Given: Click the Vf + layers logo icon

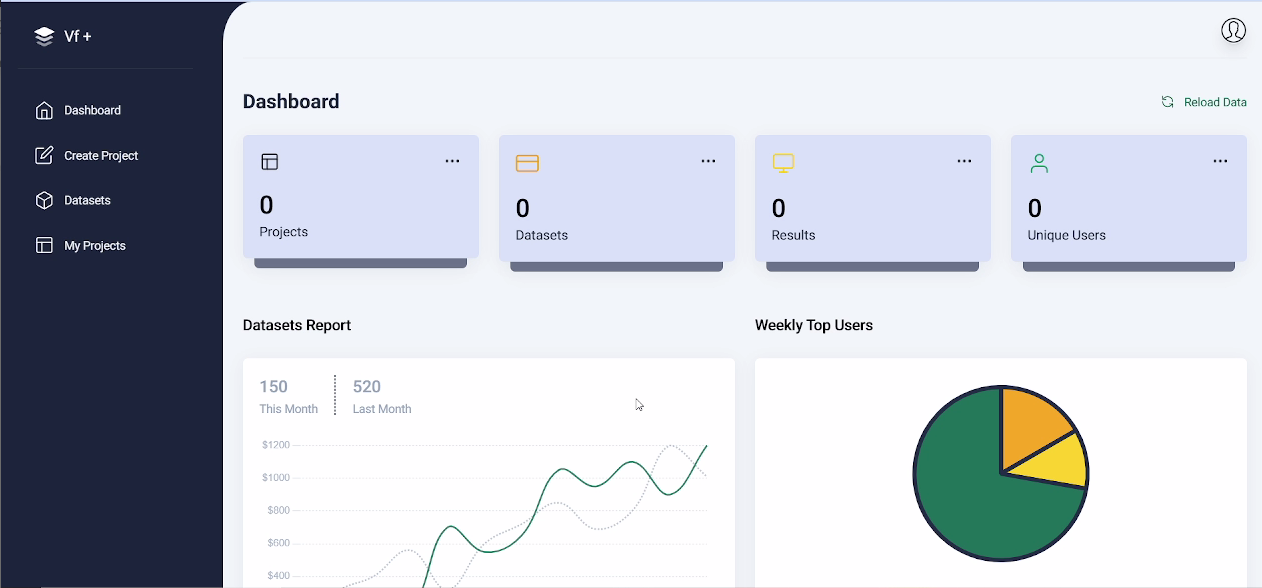Looking at the screenshot, I should 44,36.
